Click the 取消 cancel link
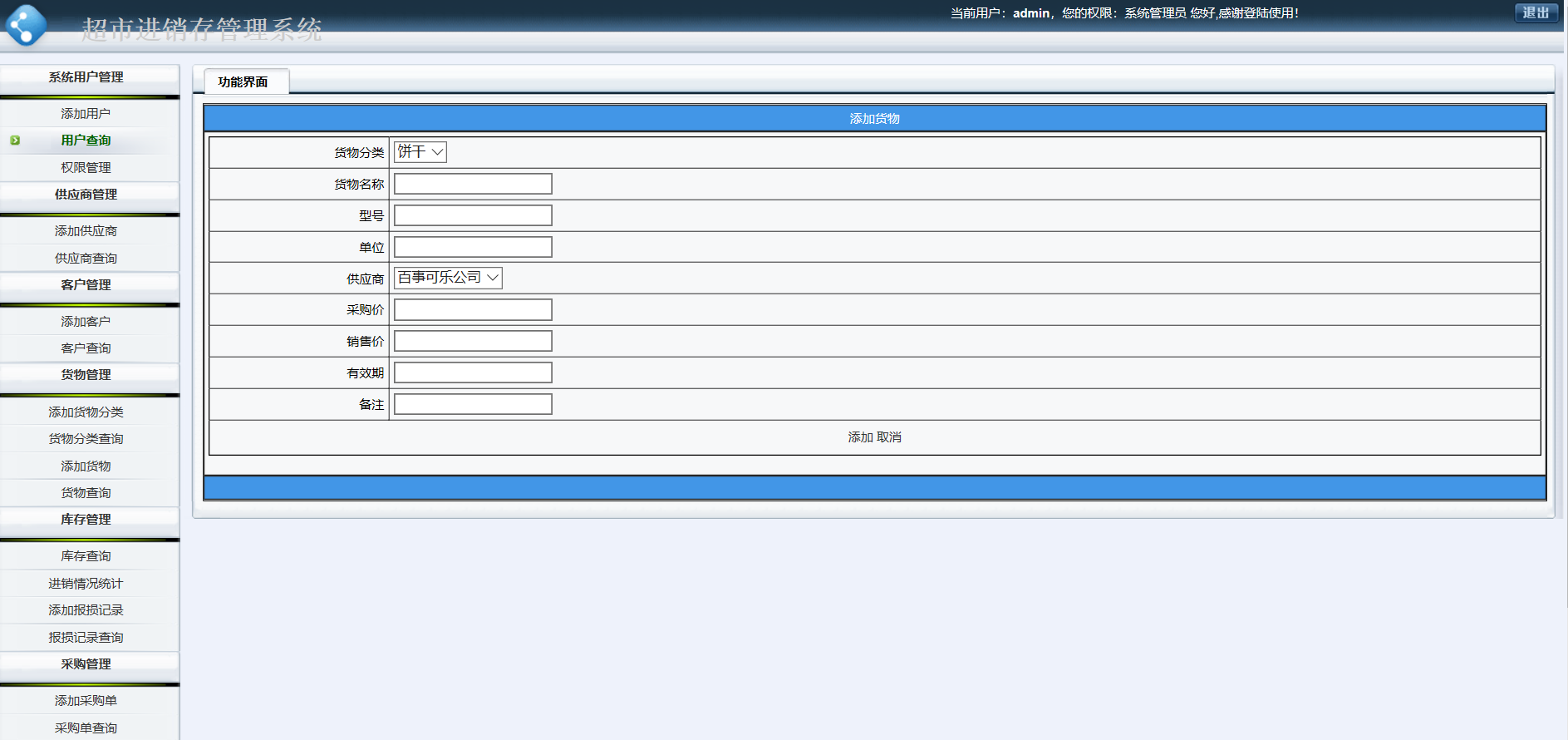Image resolution: width=1568 pixels, height=740 pixels. [889, 437]
